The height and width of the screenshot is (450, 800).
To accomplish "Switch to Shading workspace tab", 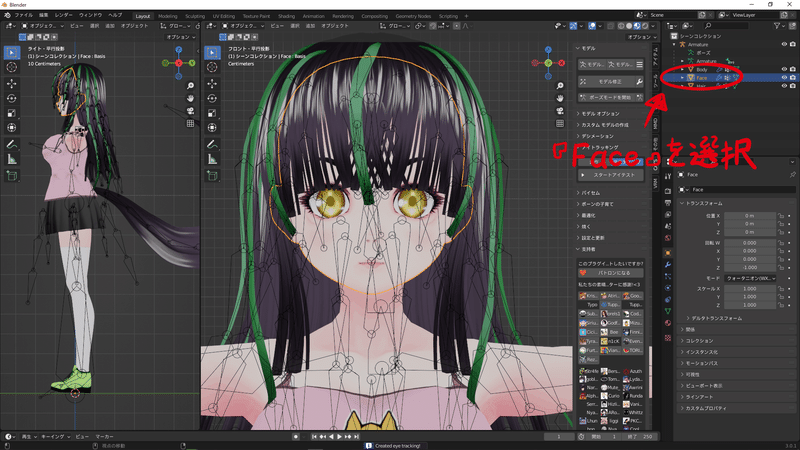I will click(x=286, y=16).
